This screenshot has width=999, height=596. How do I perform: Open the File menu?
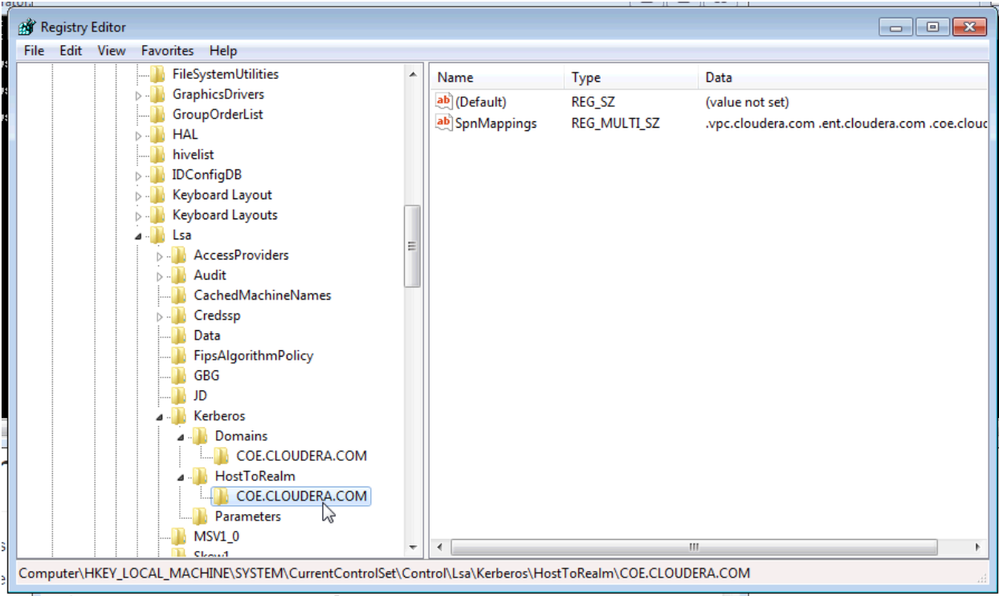coord(34,50)
